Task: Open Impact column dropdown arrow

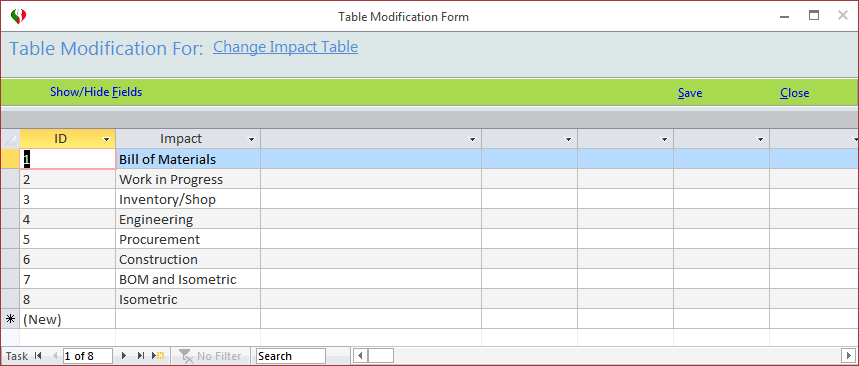Action: (x=251, y=140)
